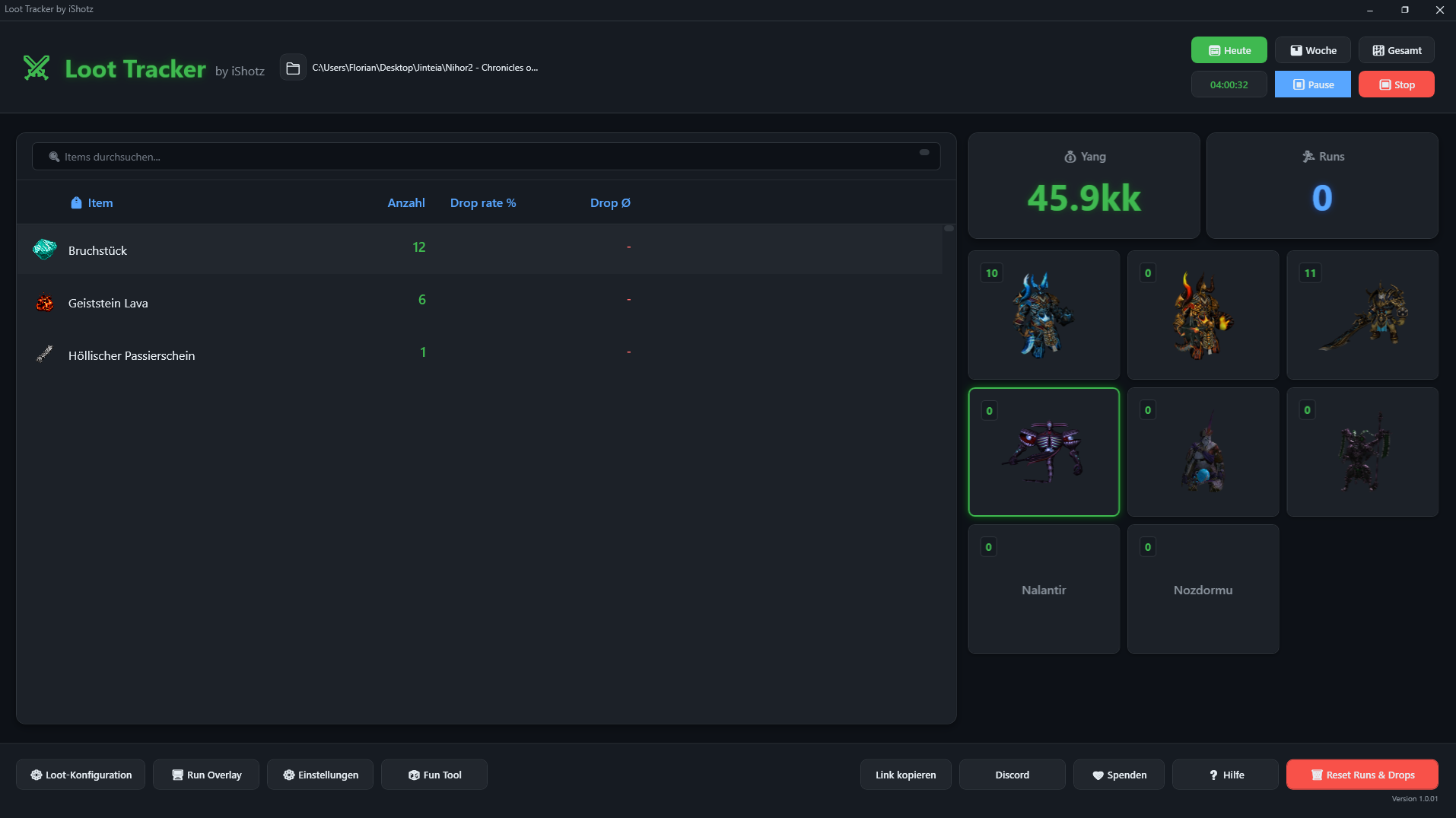Sort the list by Anzahl
This screenshot has height=818, width=1456.
[x=405, y=202]
